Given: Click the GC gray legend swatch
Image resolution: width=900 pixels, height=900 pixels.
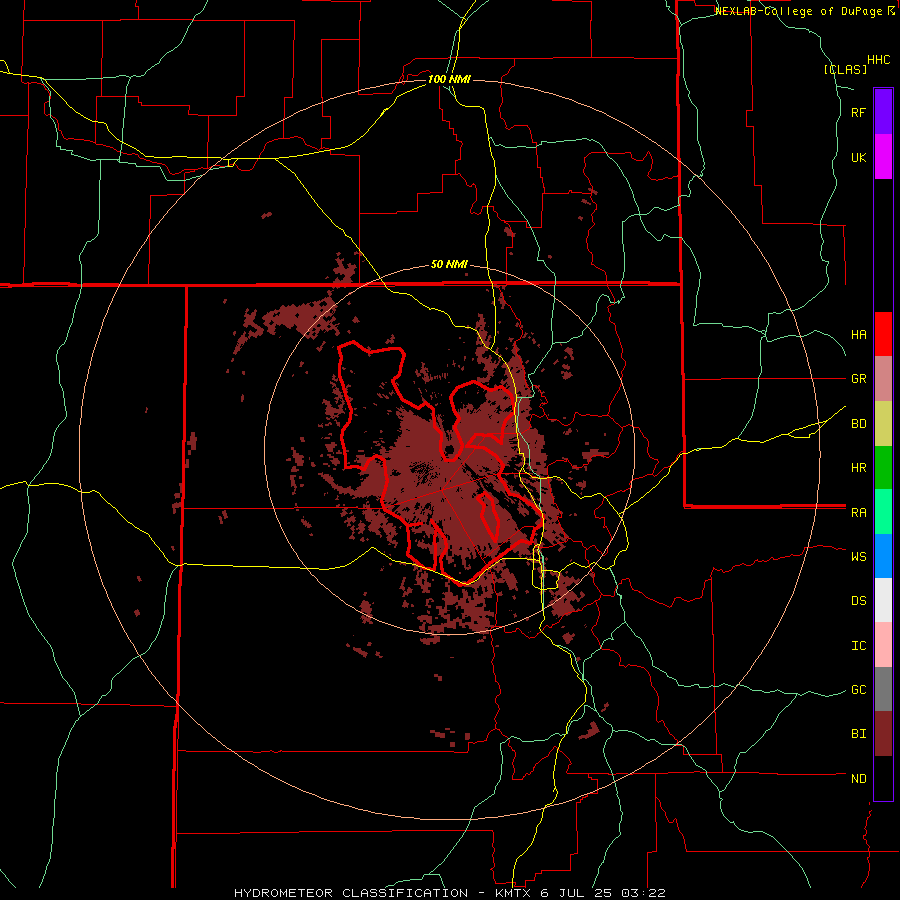Looking at the screenshot, I should 883,689.
